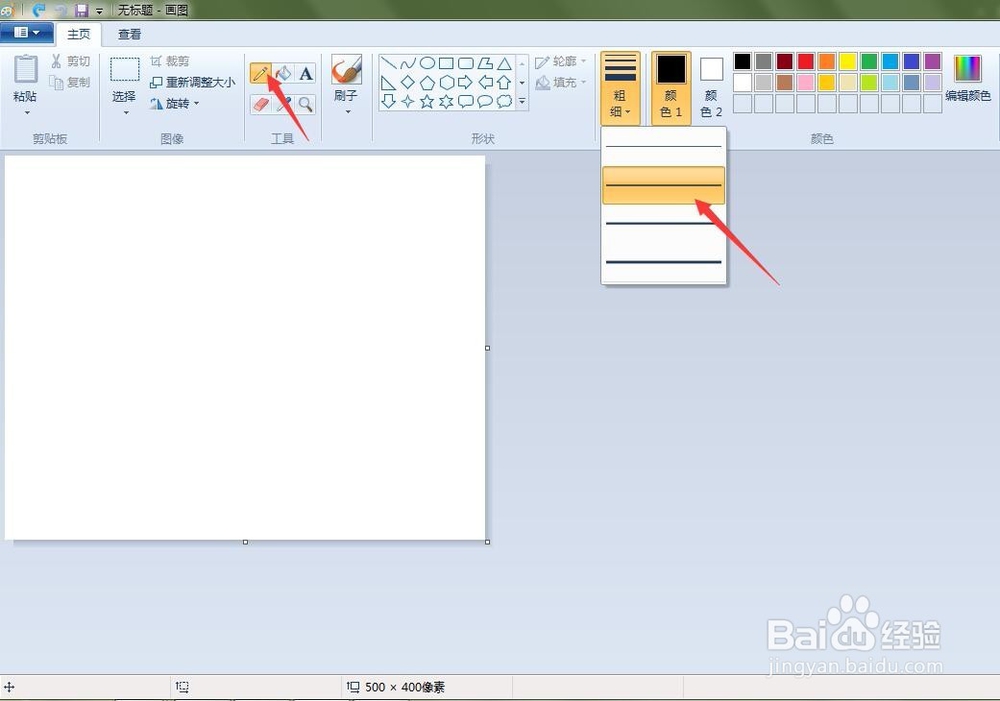The image size is (1000, 701).
Task: Select the Up arrow shape
Action: pos(504,82)
